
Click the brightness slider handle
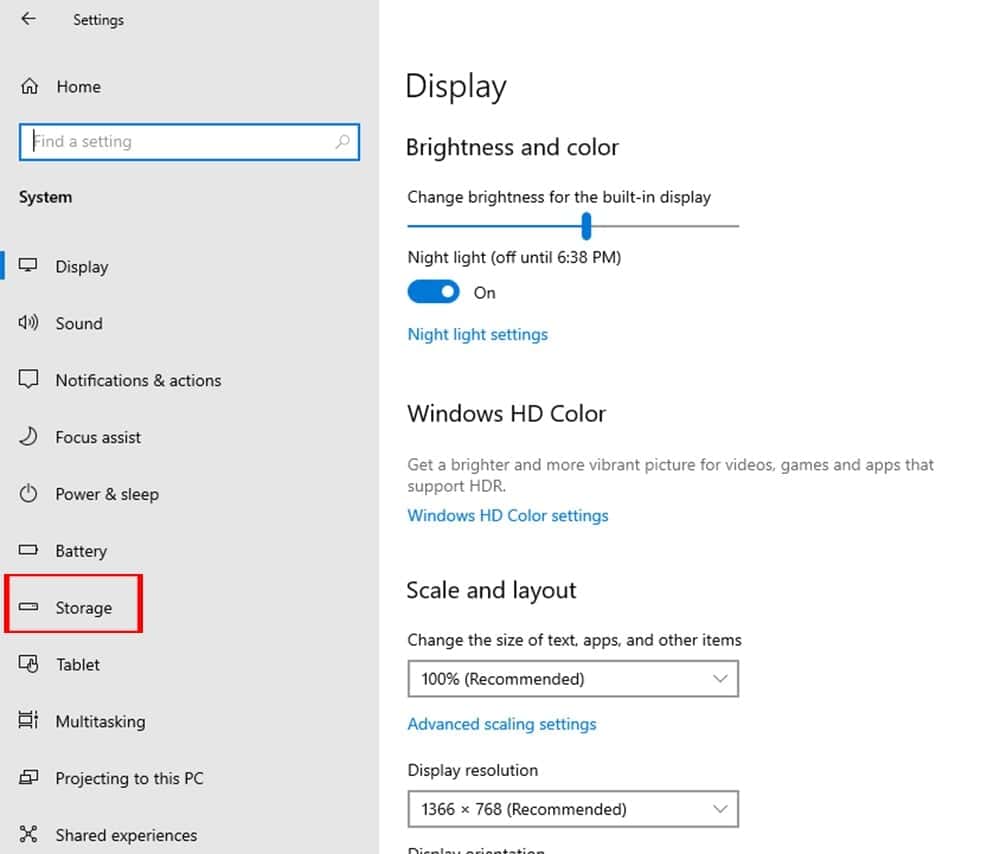tap(586, 226)
